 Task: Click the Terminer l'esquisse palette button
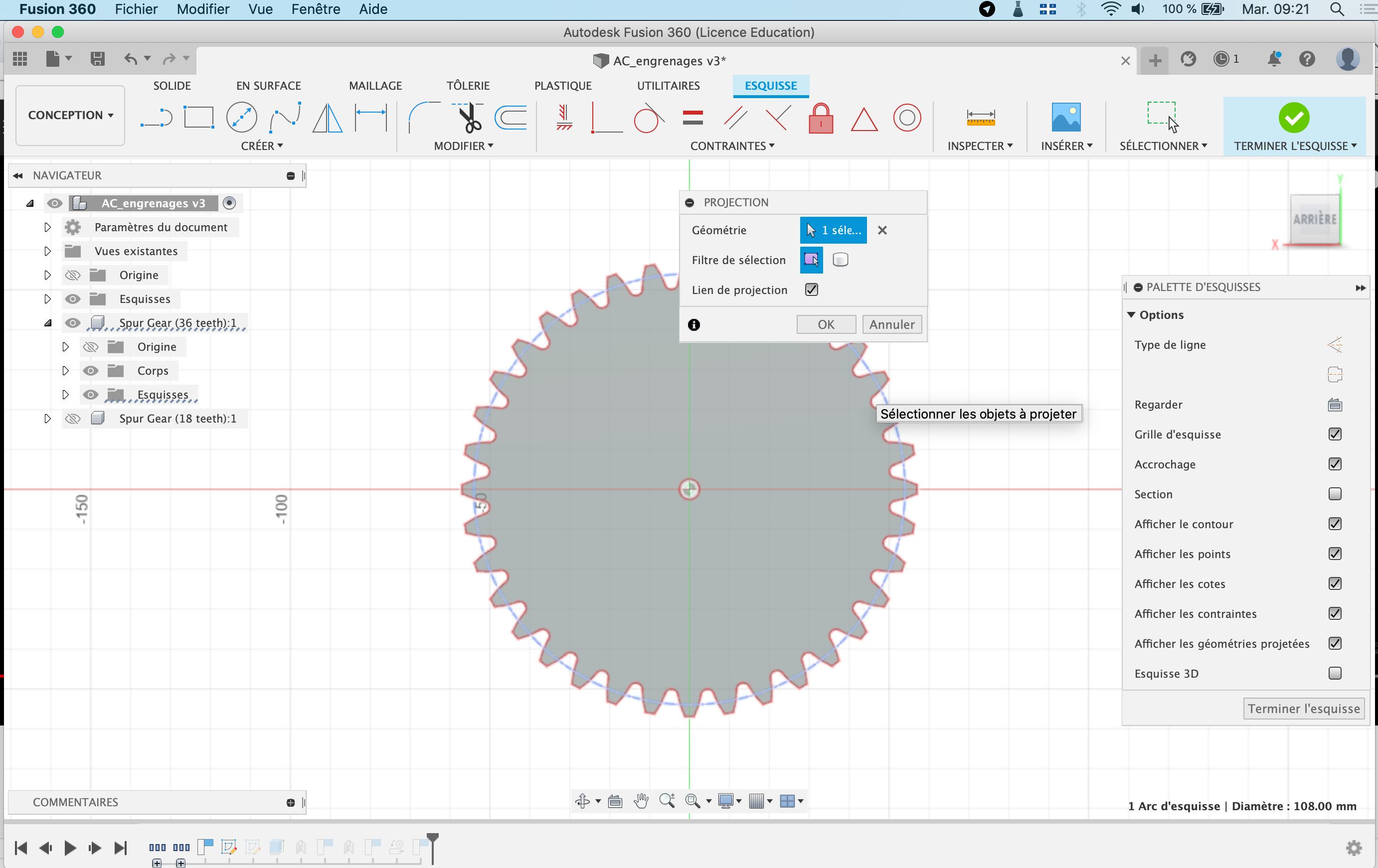[1303, 709]
